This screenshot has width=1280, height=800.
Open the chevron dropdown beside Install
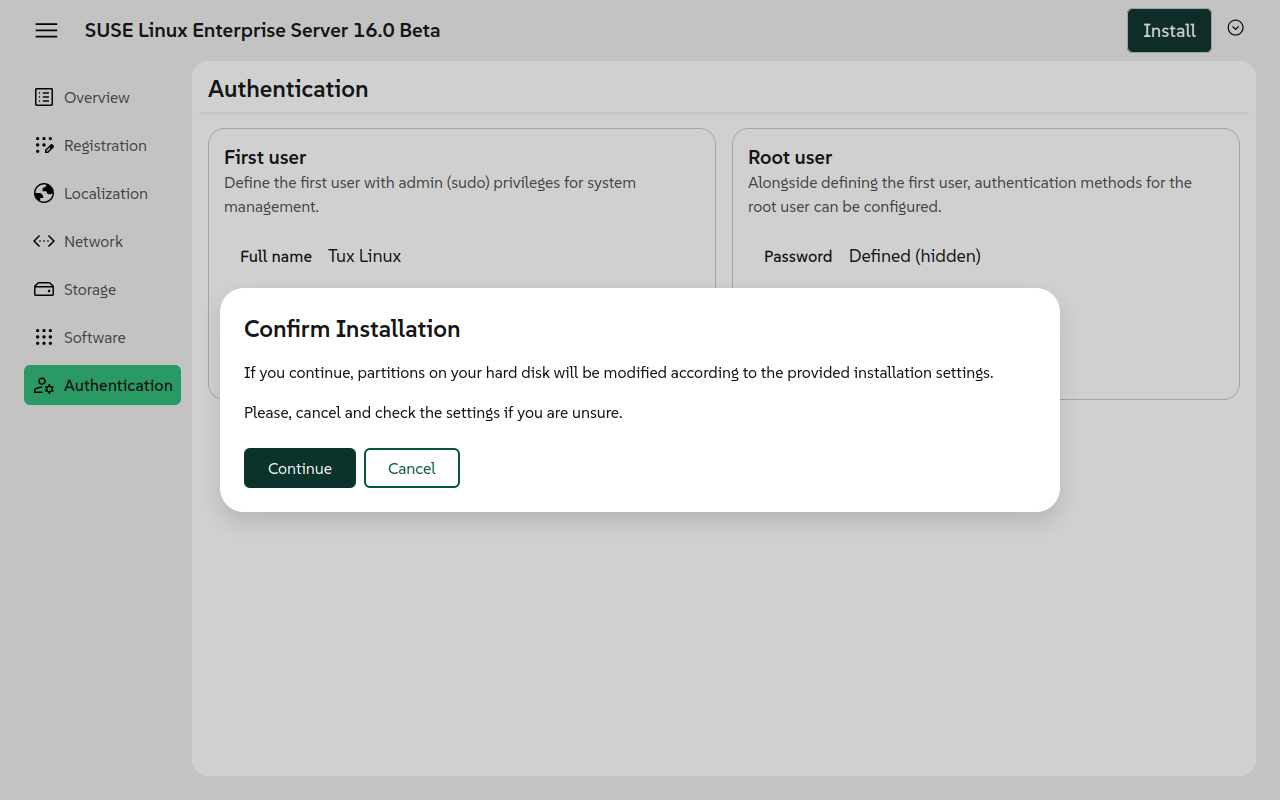1235,29
